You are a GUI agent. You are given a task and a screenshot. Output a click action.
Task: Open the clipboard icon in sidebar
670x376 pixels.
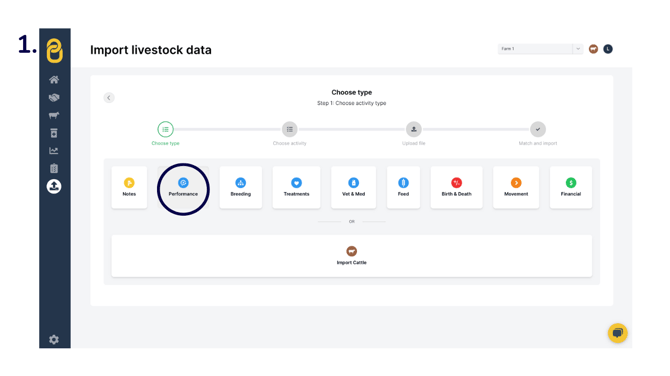coord(54,168)
